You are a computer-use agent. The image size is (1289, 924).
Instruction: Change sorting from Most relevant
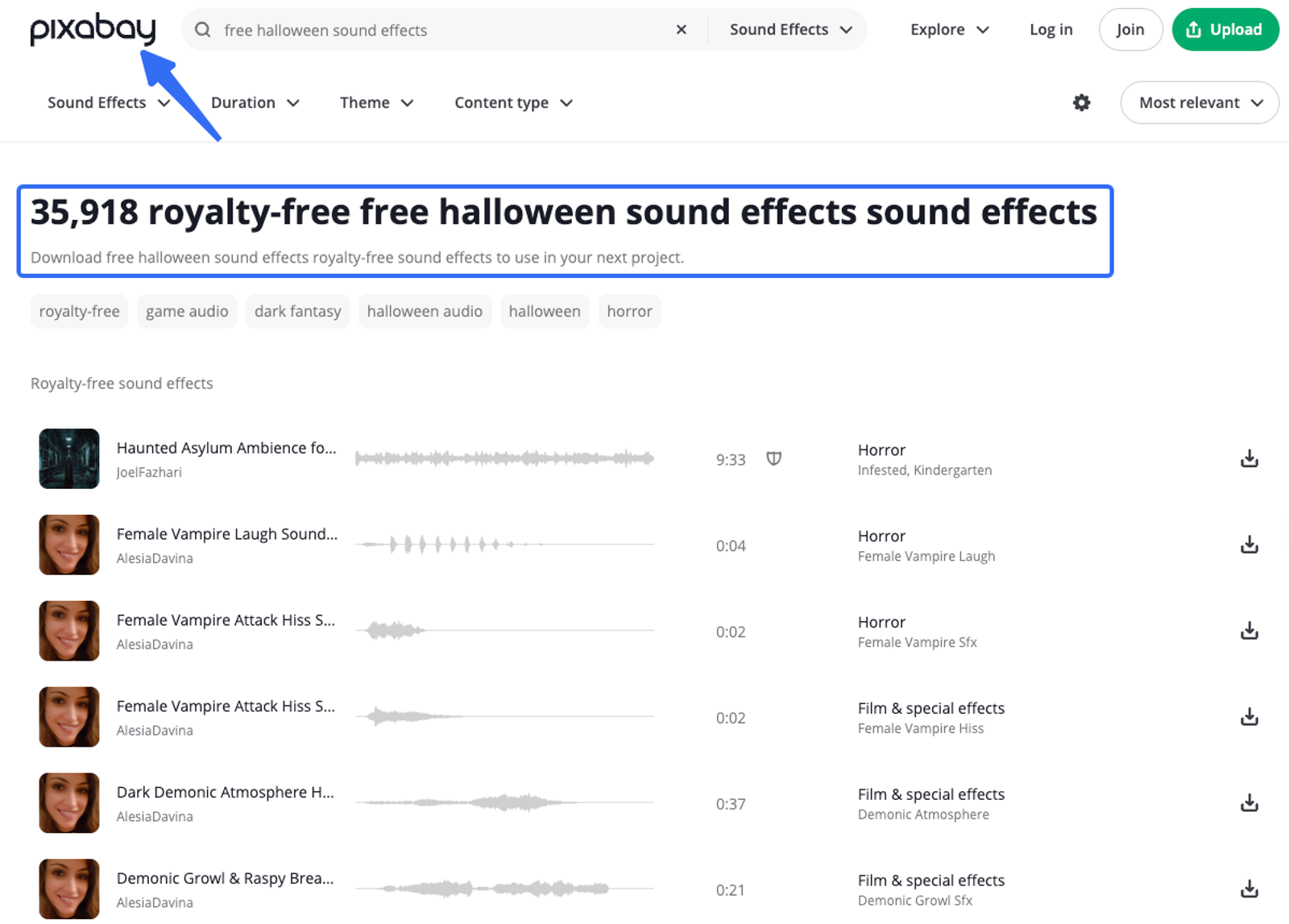click(x=1199, y=102)
